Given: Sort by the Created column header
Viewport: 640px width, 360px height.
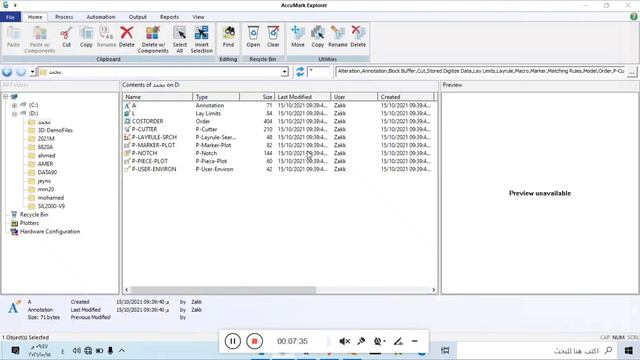Looking at the screenshot, I should pyautogui.click(x=405, y=97).
